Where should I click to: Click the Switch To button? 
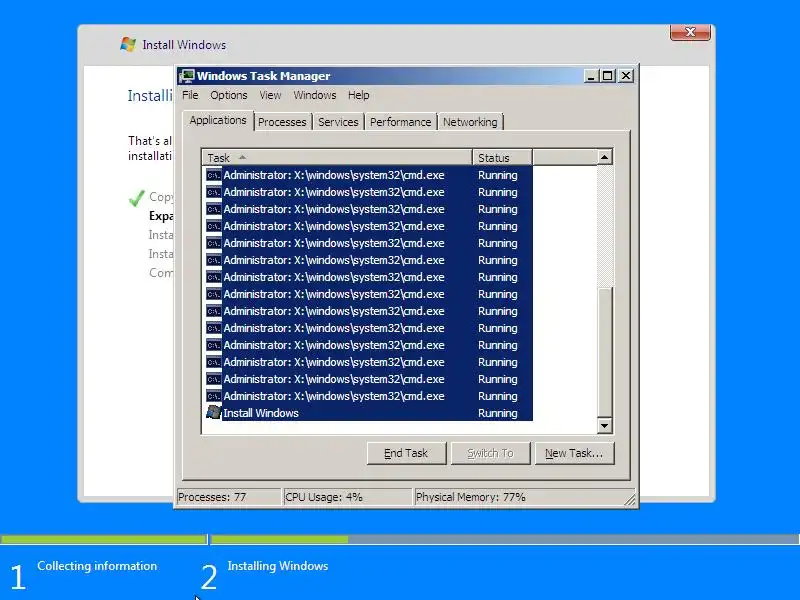pyautogui.click(x=490, y=453)
